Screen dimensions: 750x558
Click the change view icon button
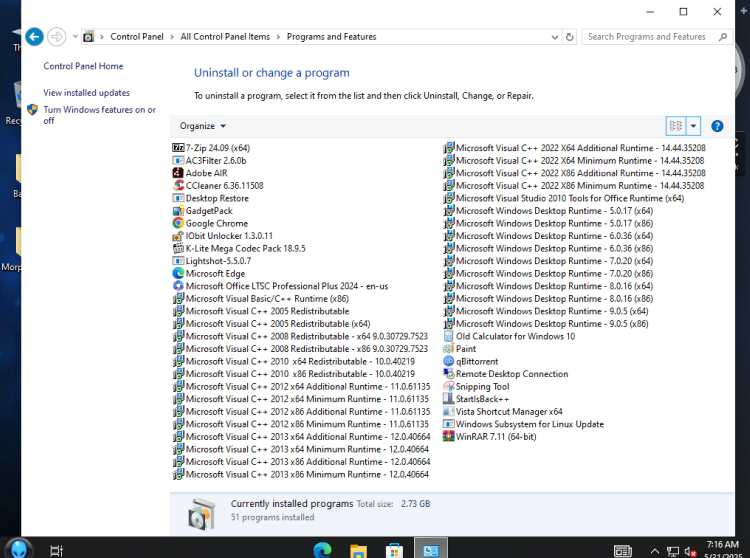pyautogui.click(x=675, y=126)
